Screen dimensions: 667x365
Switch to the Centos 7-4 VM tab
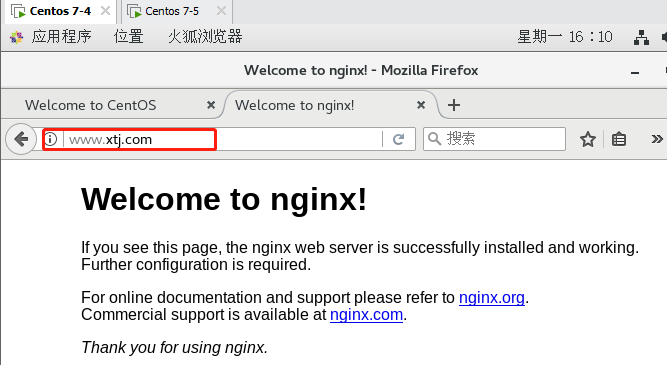tap(60, 11)
